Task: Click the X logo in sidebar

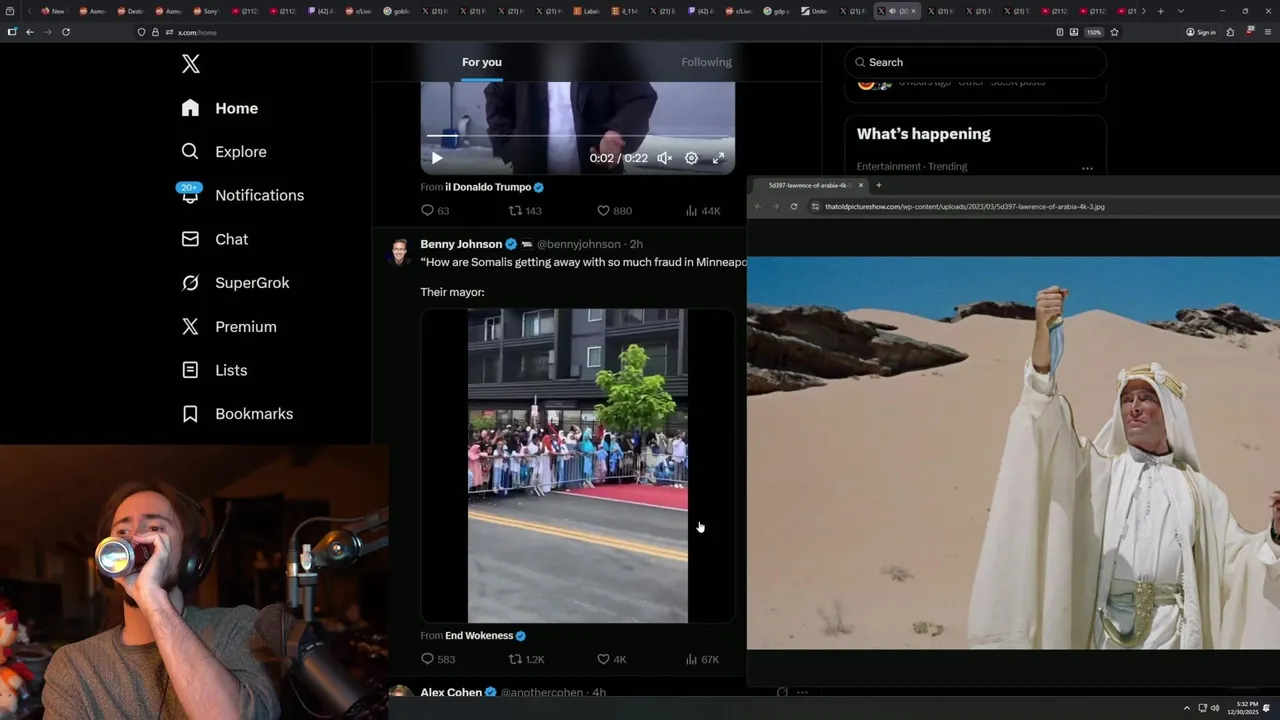Action: [191, 64]
